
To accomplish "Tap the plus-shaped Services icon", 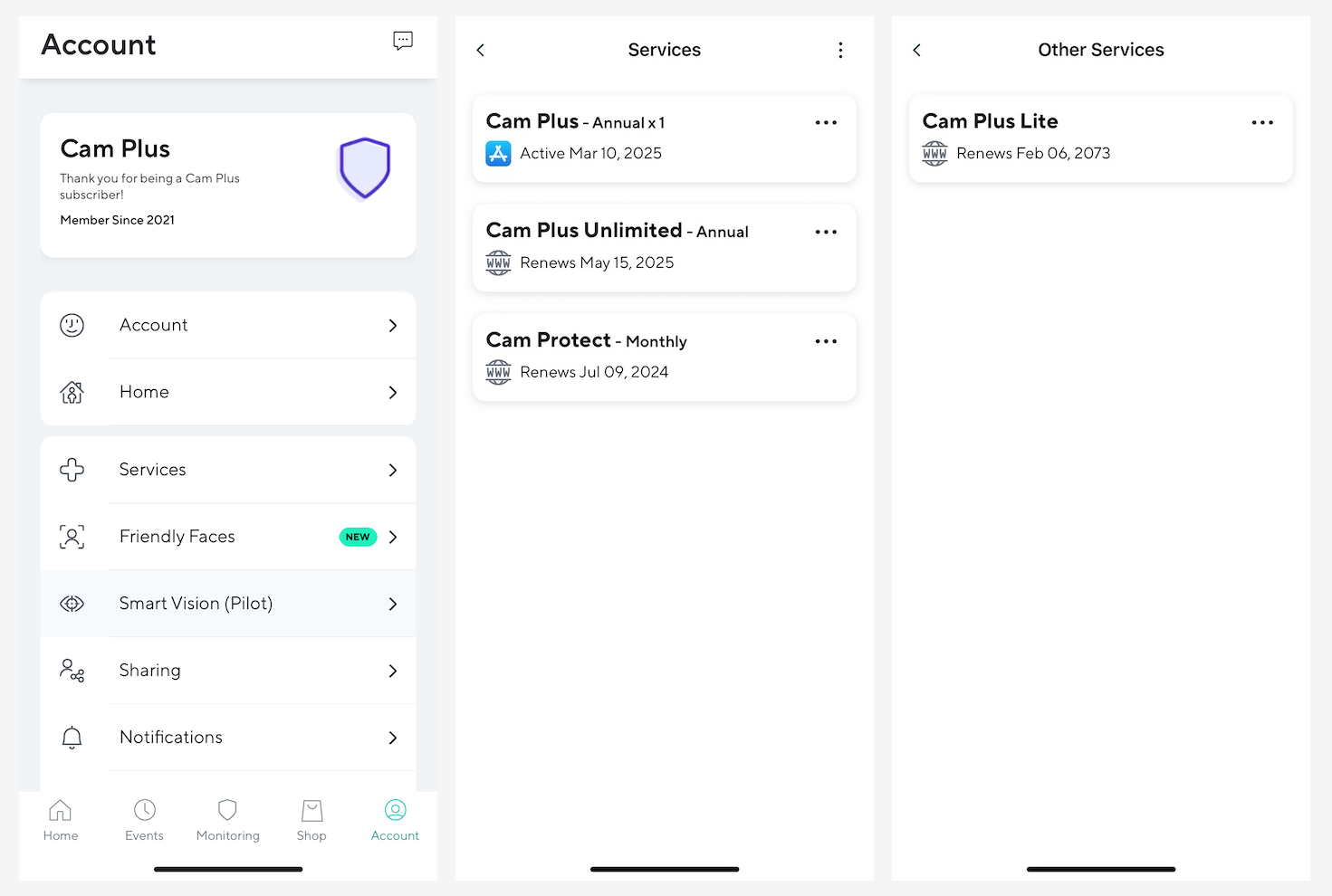I will pos(72,470).
